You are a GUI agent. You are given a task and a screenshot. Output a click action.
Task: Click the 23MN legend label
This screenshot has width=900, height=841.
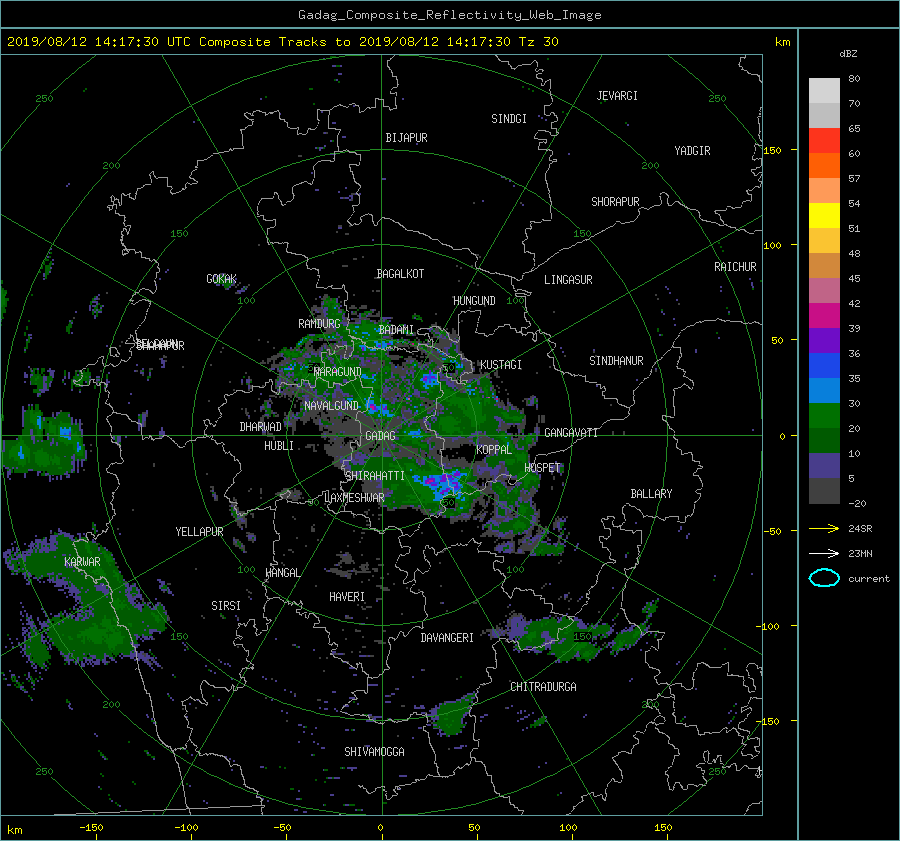click(860, 553)
